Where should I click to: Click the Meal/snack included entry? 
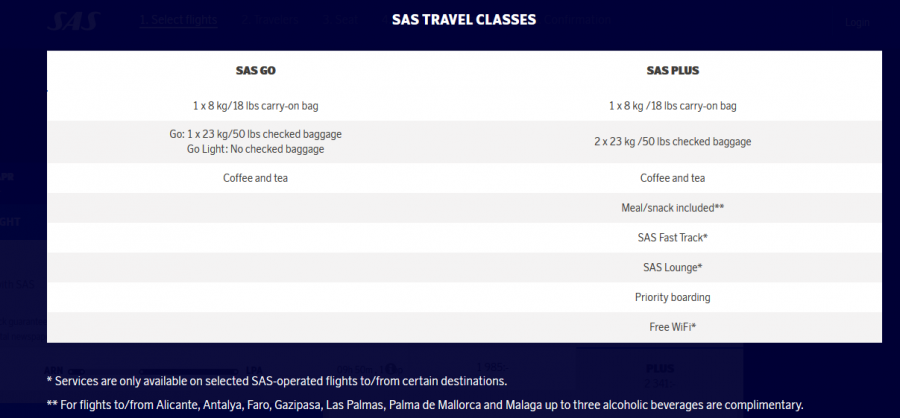pos(673,208)
